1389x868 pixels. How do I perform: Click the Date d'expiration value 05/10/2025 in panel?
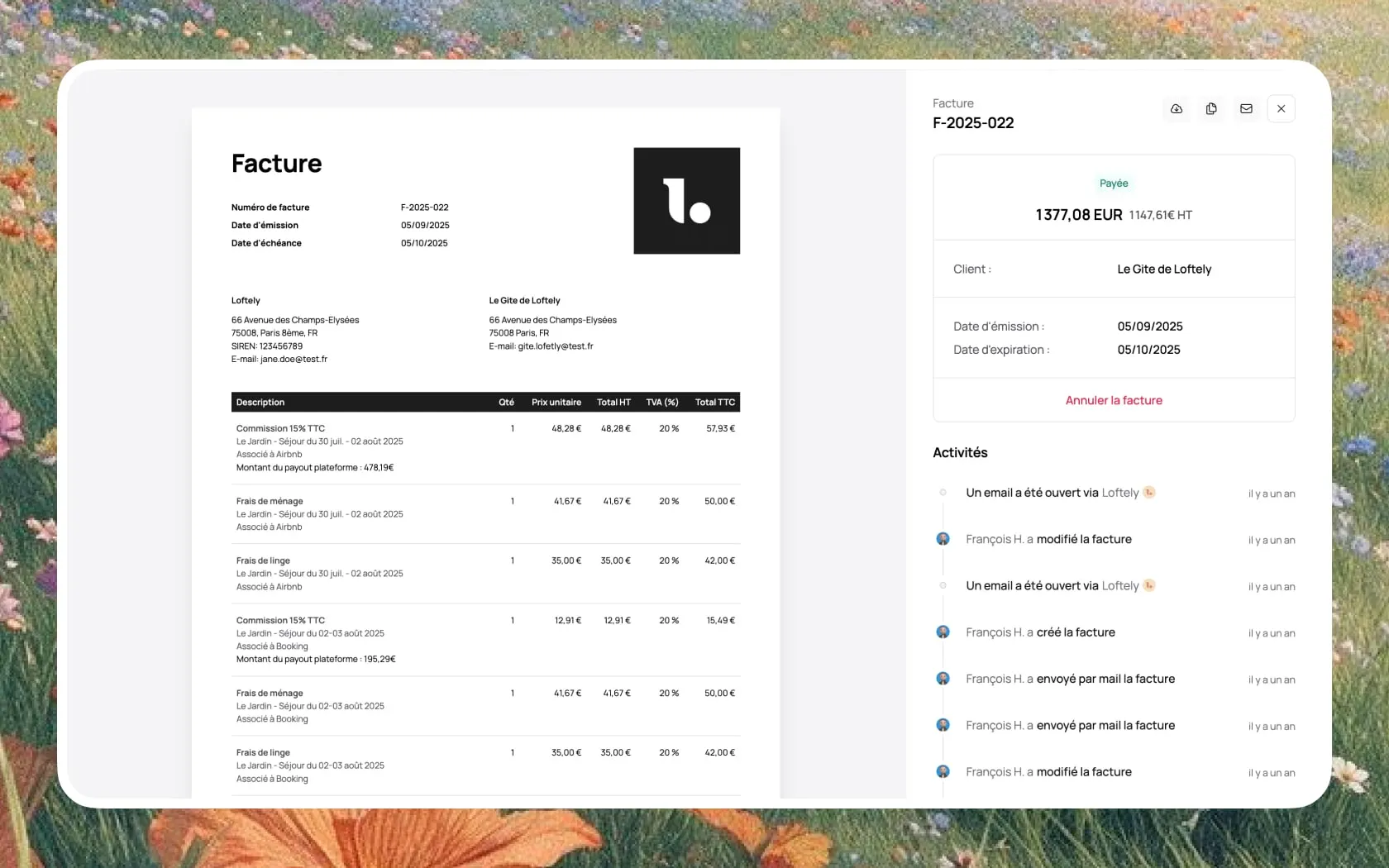click(x=1148, y=350)
